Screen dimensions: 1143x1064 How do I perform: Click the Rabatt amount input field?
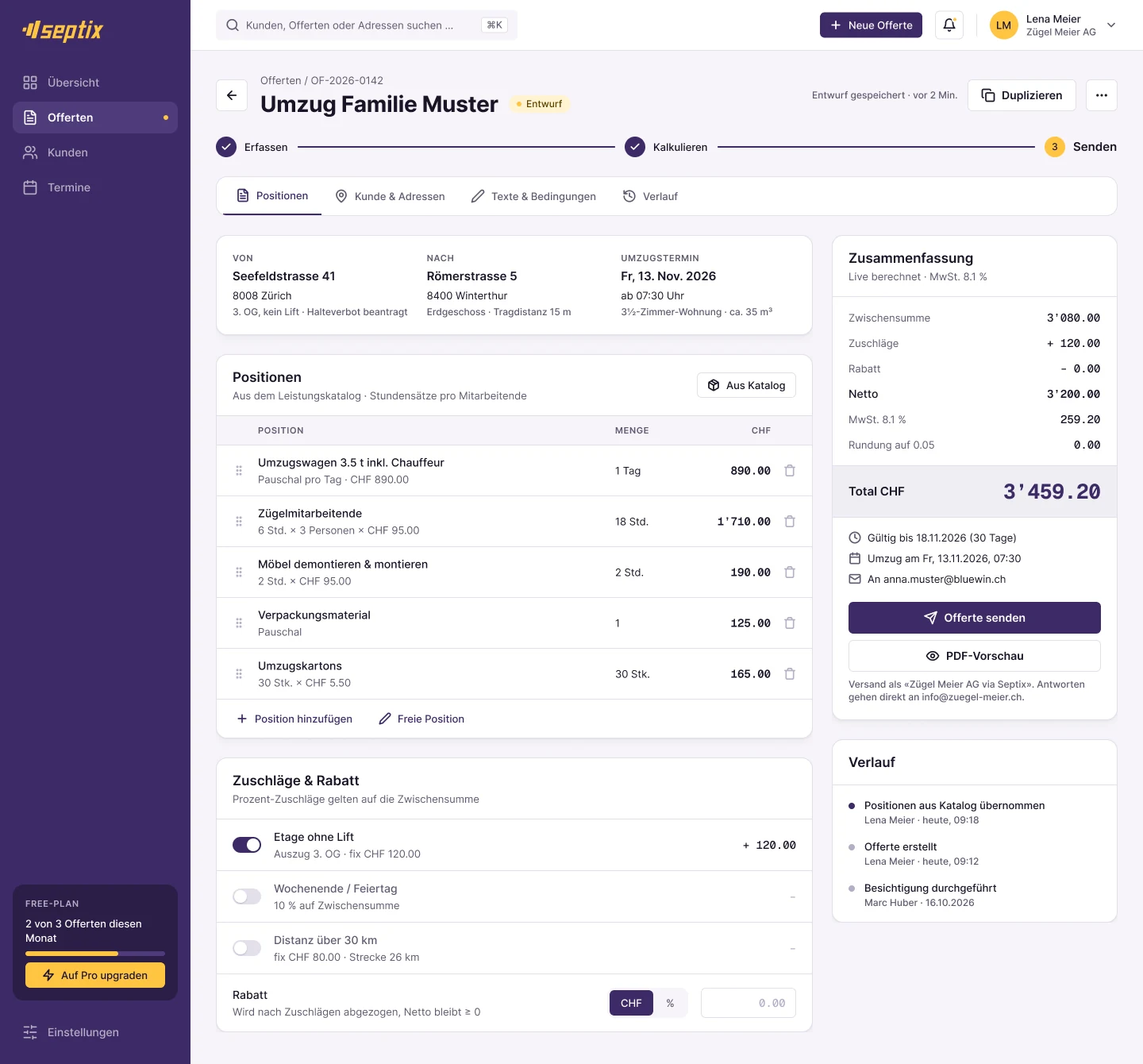pos(749,1003)
